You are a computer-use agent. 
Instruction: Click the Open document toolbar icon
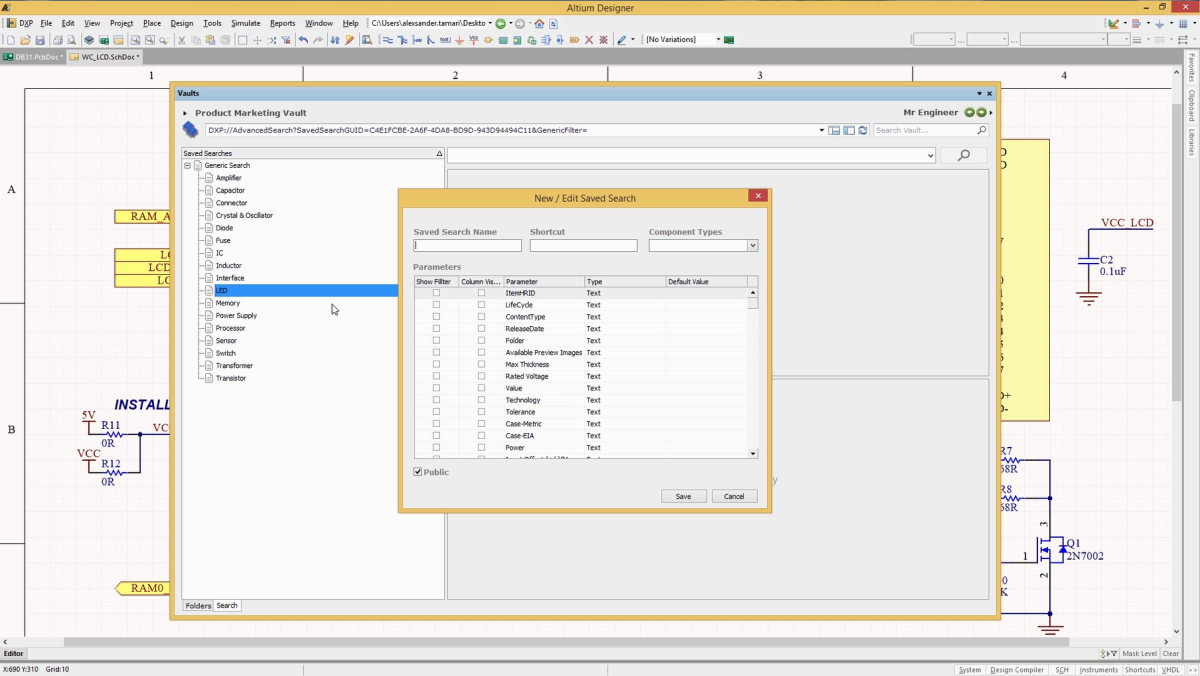[x=25, y=40]
